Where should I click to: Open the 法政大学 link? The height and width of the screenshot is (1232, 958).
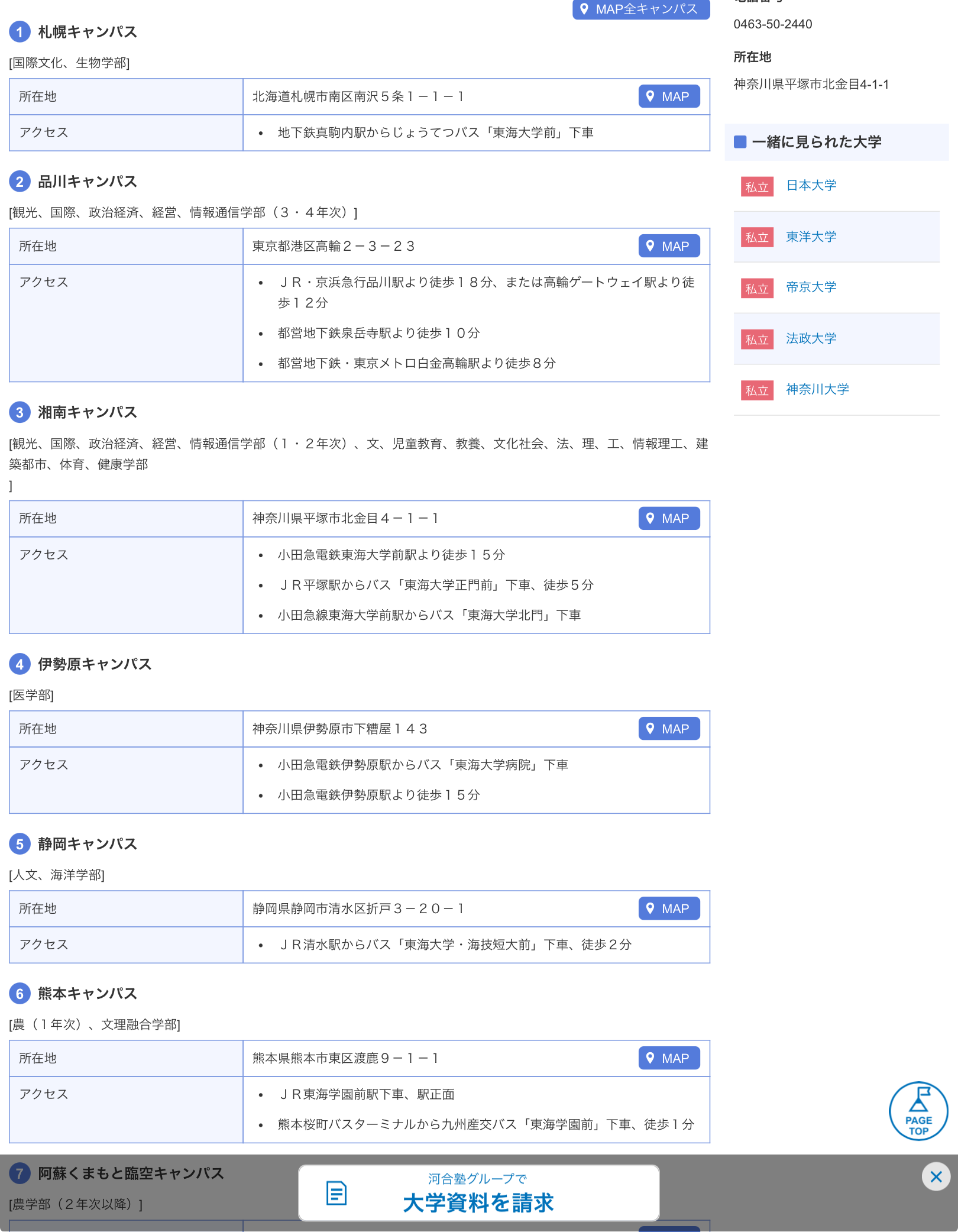tap(811, 338)
